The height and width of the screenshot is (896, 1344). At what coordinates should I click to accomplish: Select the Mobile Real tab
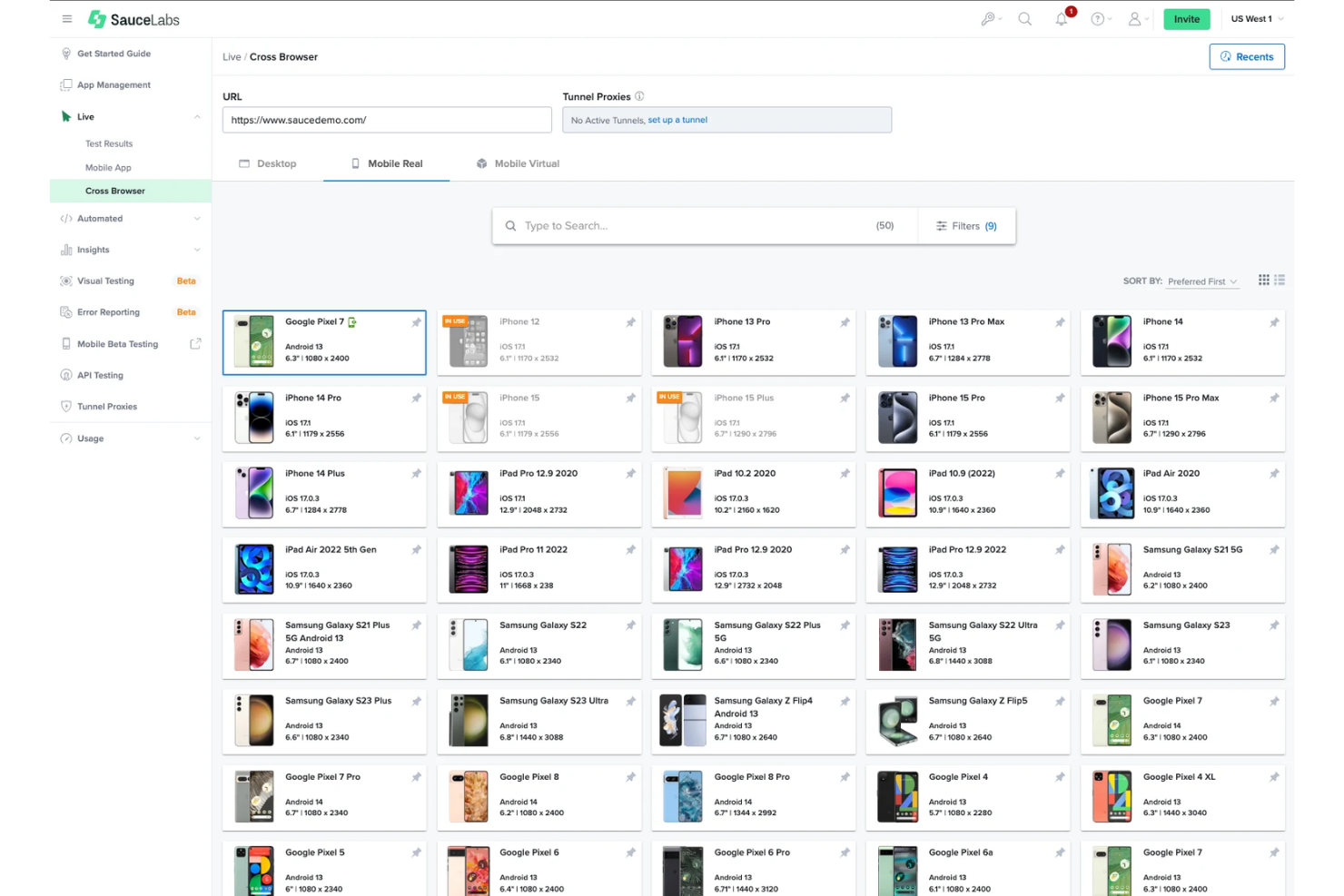click(387, 164)
